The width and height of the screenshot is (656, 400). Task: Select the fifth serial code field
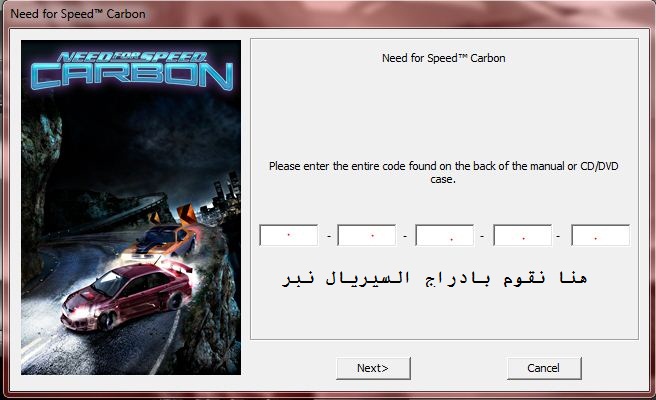click(x=600, y=235)
